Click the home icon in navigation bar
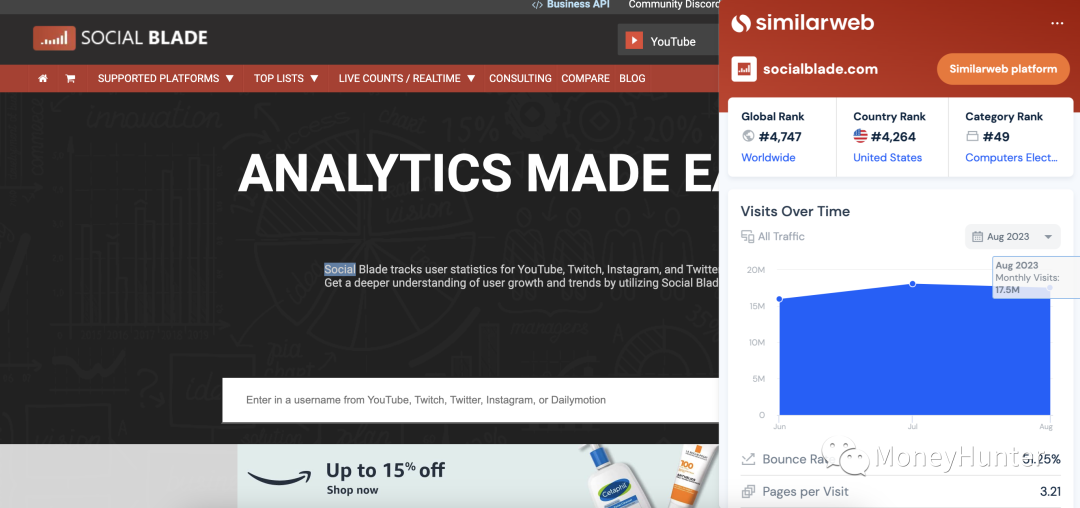The height and width of the screenshot is (508, 1080). [42, 78]
